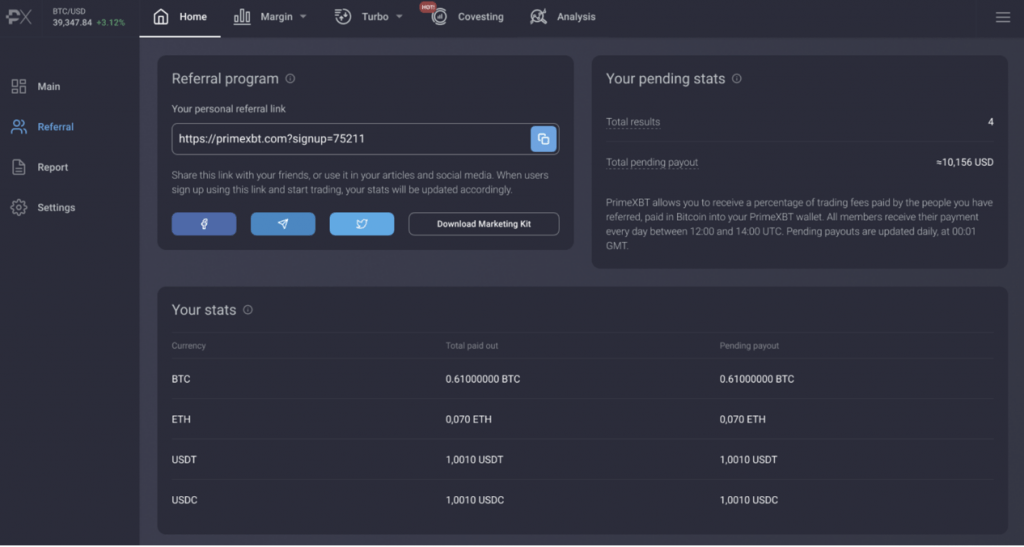Image resolution: width=1024 pixels, height=547 pixels.
Task: Open Settings in the sidebar
Action: (x=55, y=208)
